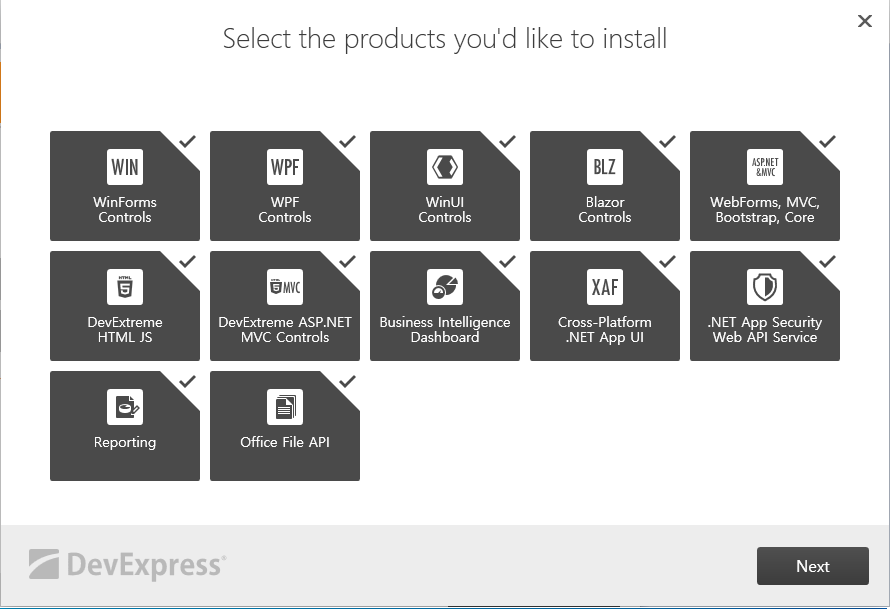Image resolution: width=890 pixels, height=610 pixels.
Task: Click the shield icon for .NET App Security
Action: [x=765, y=287]
